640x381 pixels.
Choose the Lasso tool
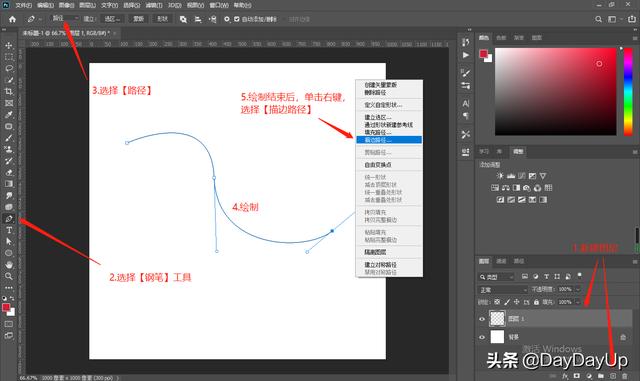click(9, 68)
